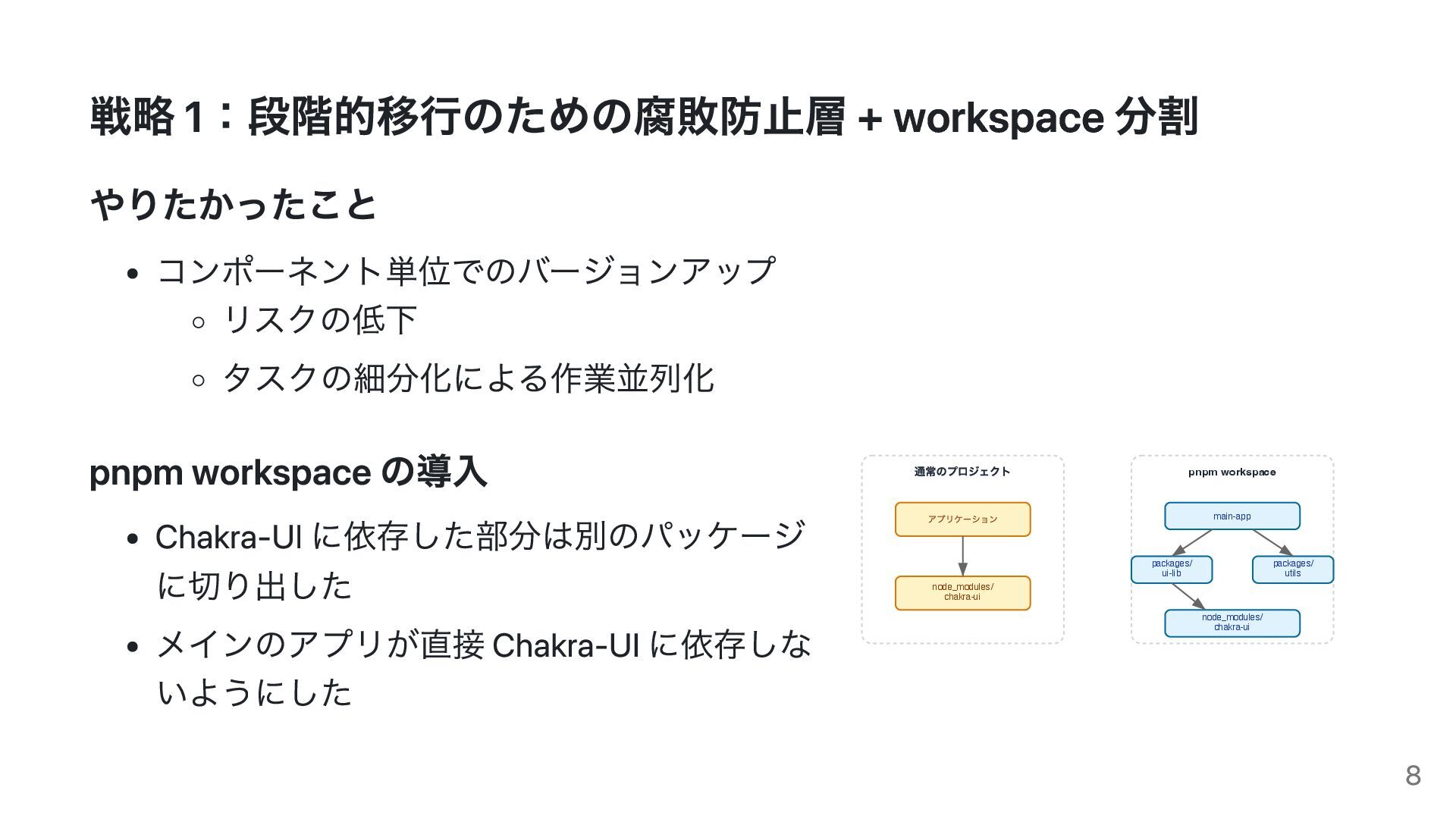This screenshot has width=1456, height=819.
Task: Click the slide title about 腐敗防止層 and workspace 分割
Action: pyautogui.click(x=643, y=118)
